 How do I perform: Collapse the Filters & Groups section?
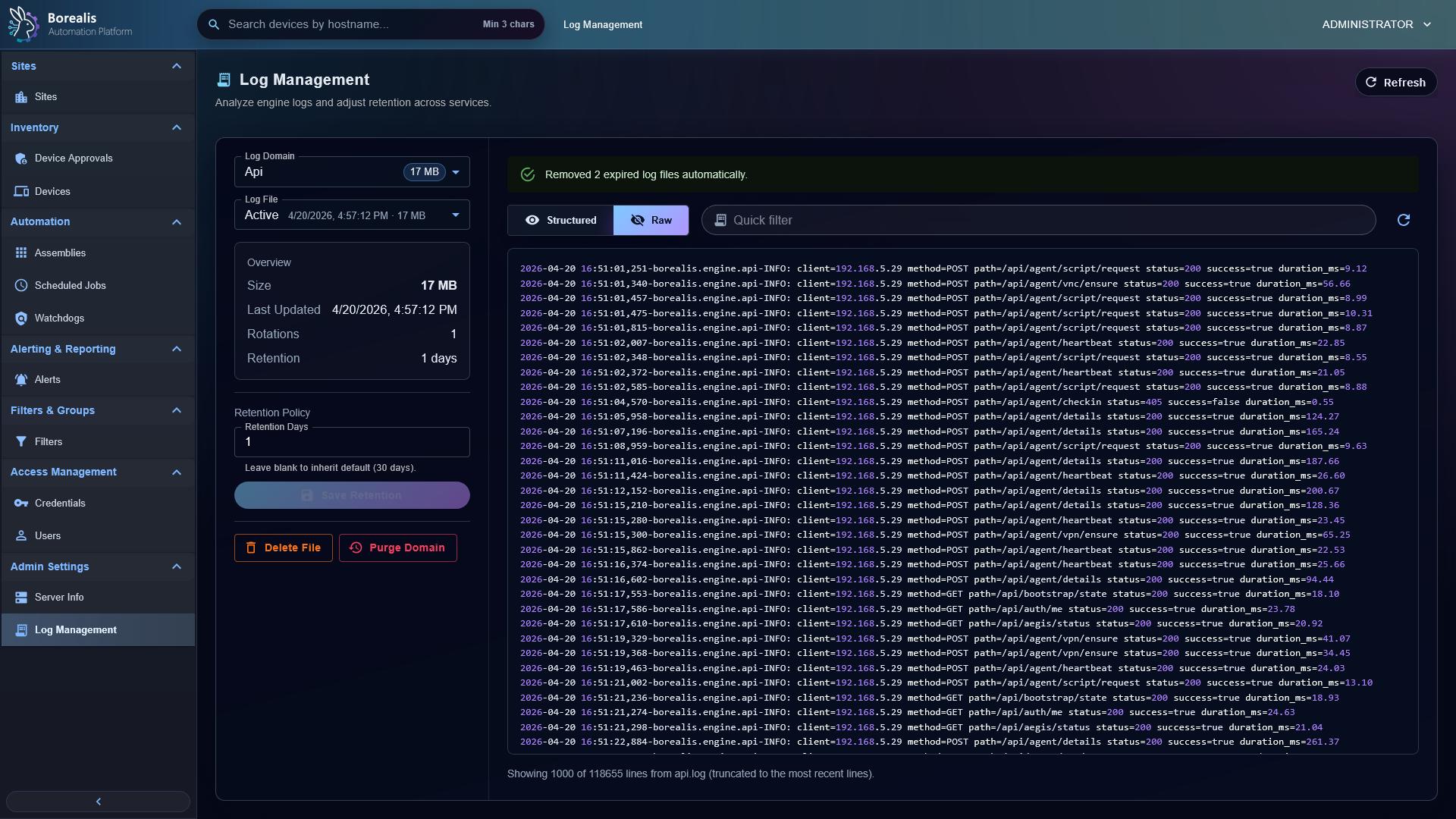point(177,410)
